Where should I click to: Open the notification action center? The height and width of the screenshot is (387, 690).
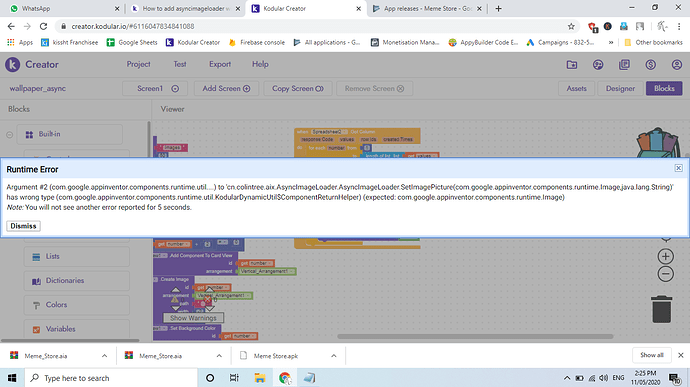tap(674, 378)
